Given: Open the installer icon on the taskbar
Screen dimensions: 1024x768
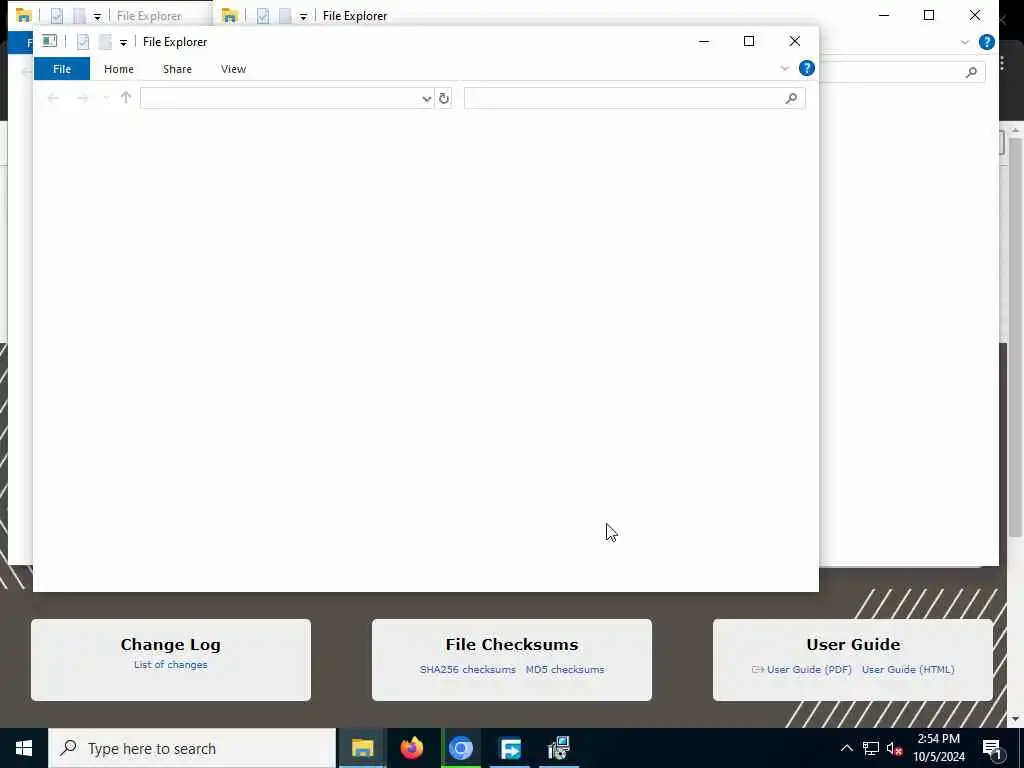Looking at the screenshot, I should pyautogui.click(x=558, y=748).
